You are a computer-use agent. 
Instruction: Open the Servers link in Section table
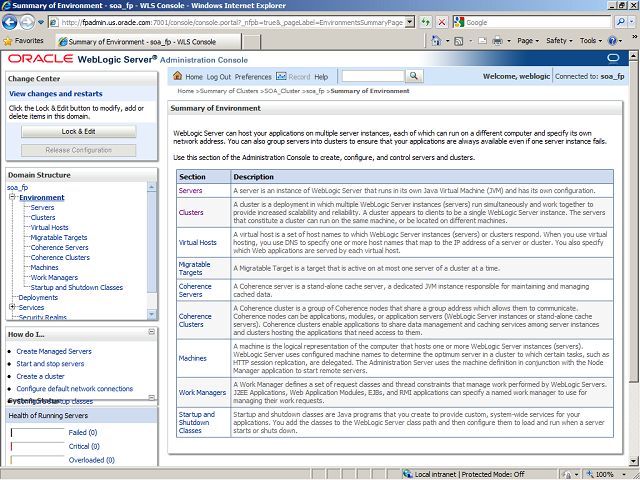click(x=190, y=190)
